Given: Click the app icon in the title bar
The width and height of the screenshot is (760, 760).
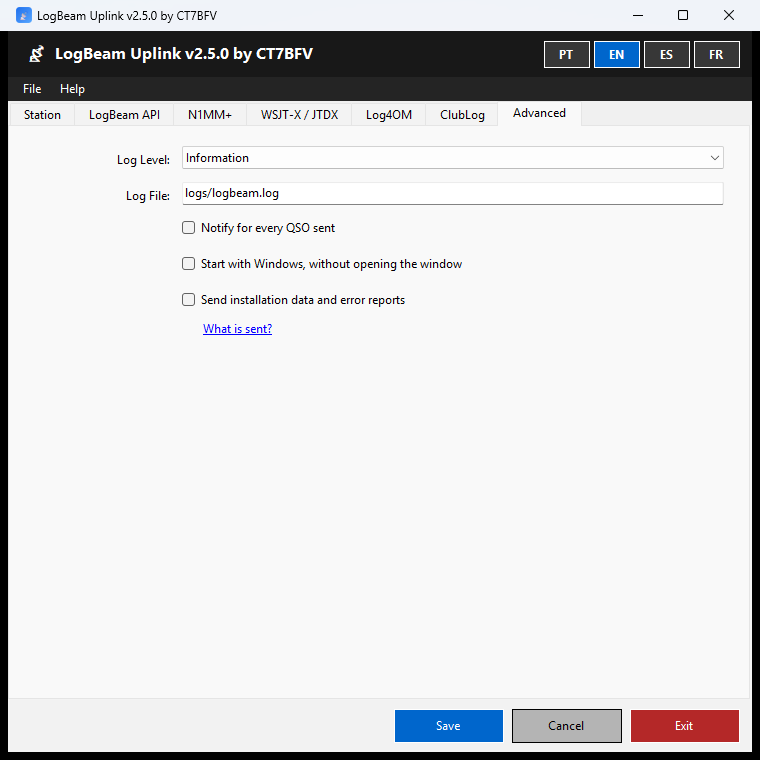Looking at the screenshot, I should [x=23, y=16].
